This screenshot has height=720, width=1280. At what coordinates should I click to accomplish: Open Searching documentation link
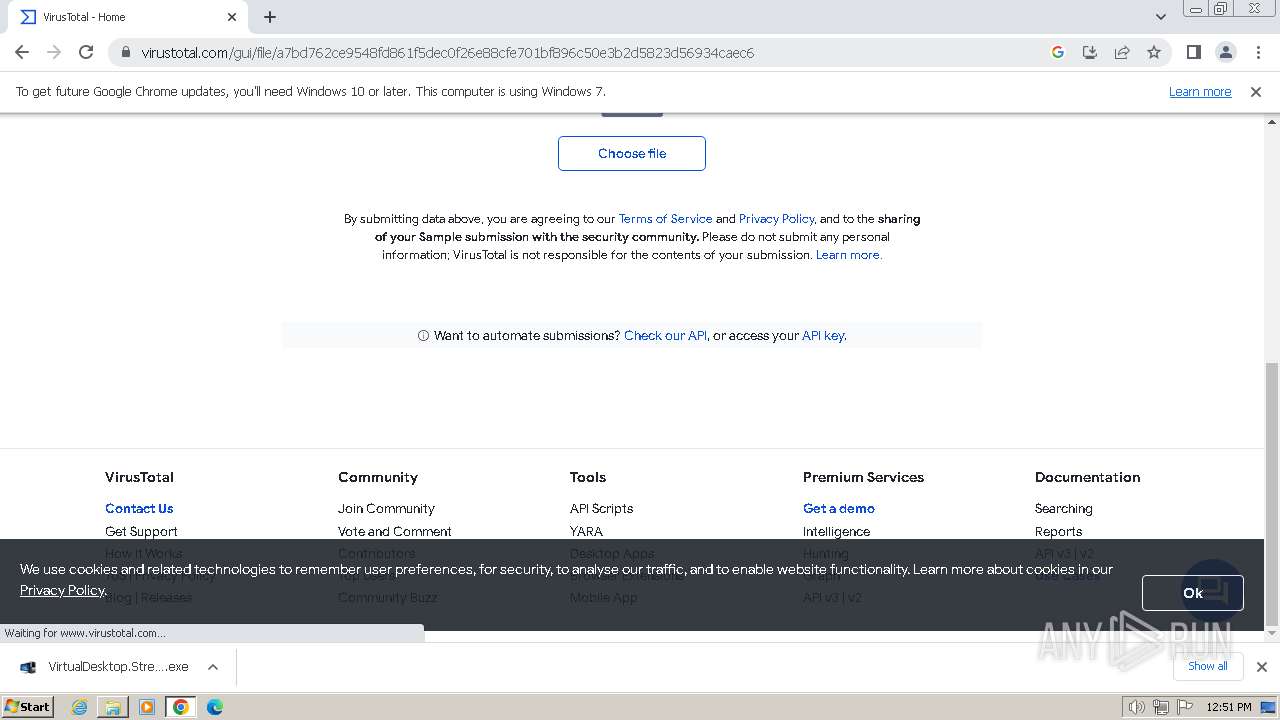[x=1063, y=508]
